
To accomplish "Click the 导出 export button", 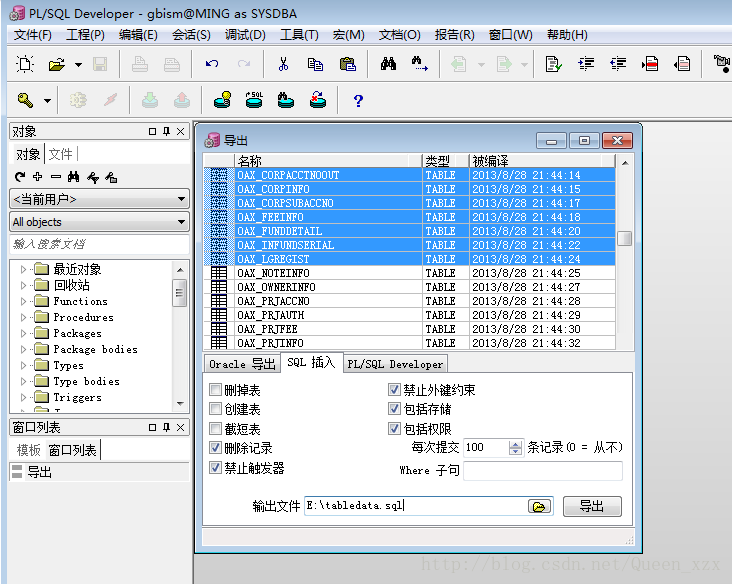I will click(592, 506).
